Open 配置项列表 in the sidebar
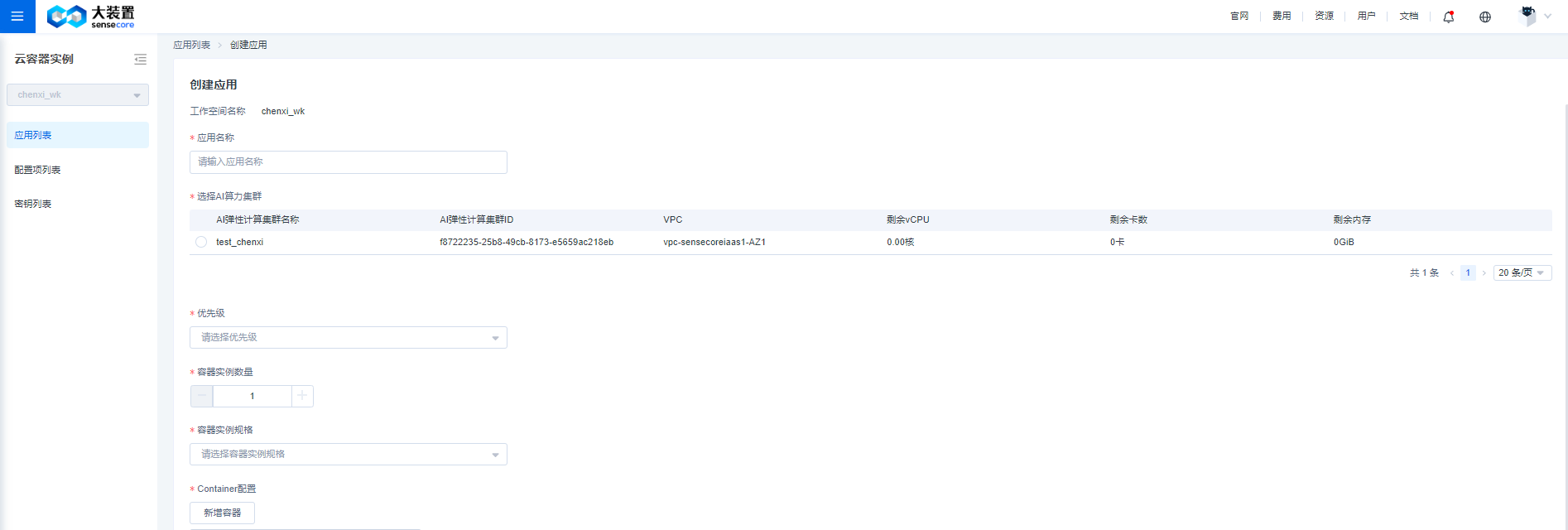This screenshot has height=530, width=1568. coord(37,170)
